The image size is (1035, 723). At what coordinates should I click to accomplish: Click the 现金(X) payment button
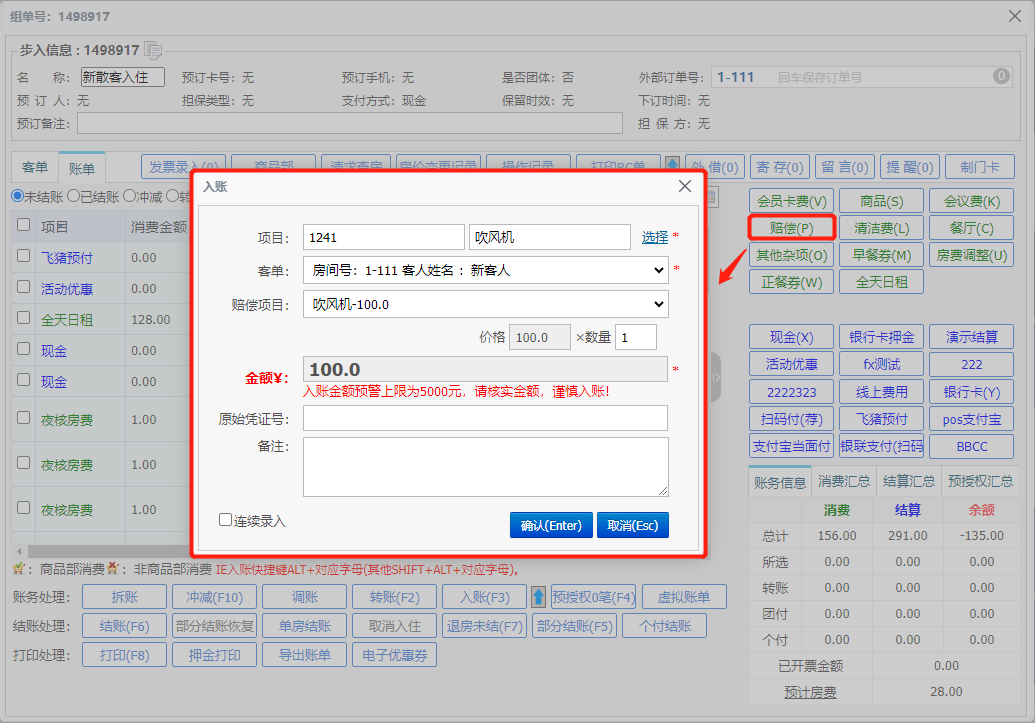click(x=791, y=337)
